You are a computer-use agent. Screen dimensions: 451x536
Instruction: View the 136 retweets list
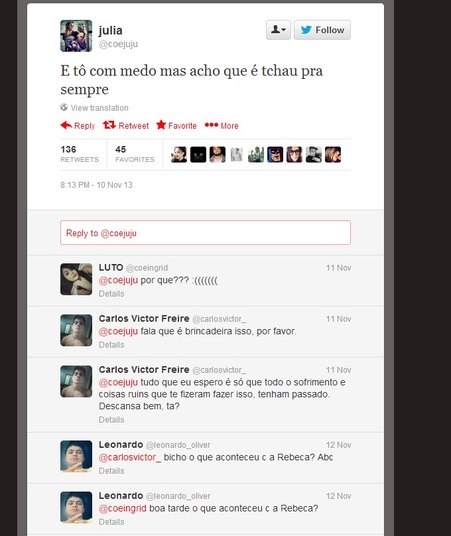click(x=79, y=154)
